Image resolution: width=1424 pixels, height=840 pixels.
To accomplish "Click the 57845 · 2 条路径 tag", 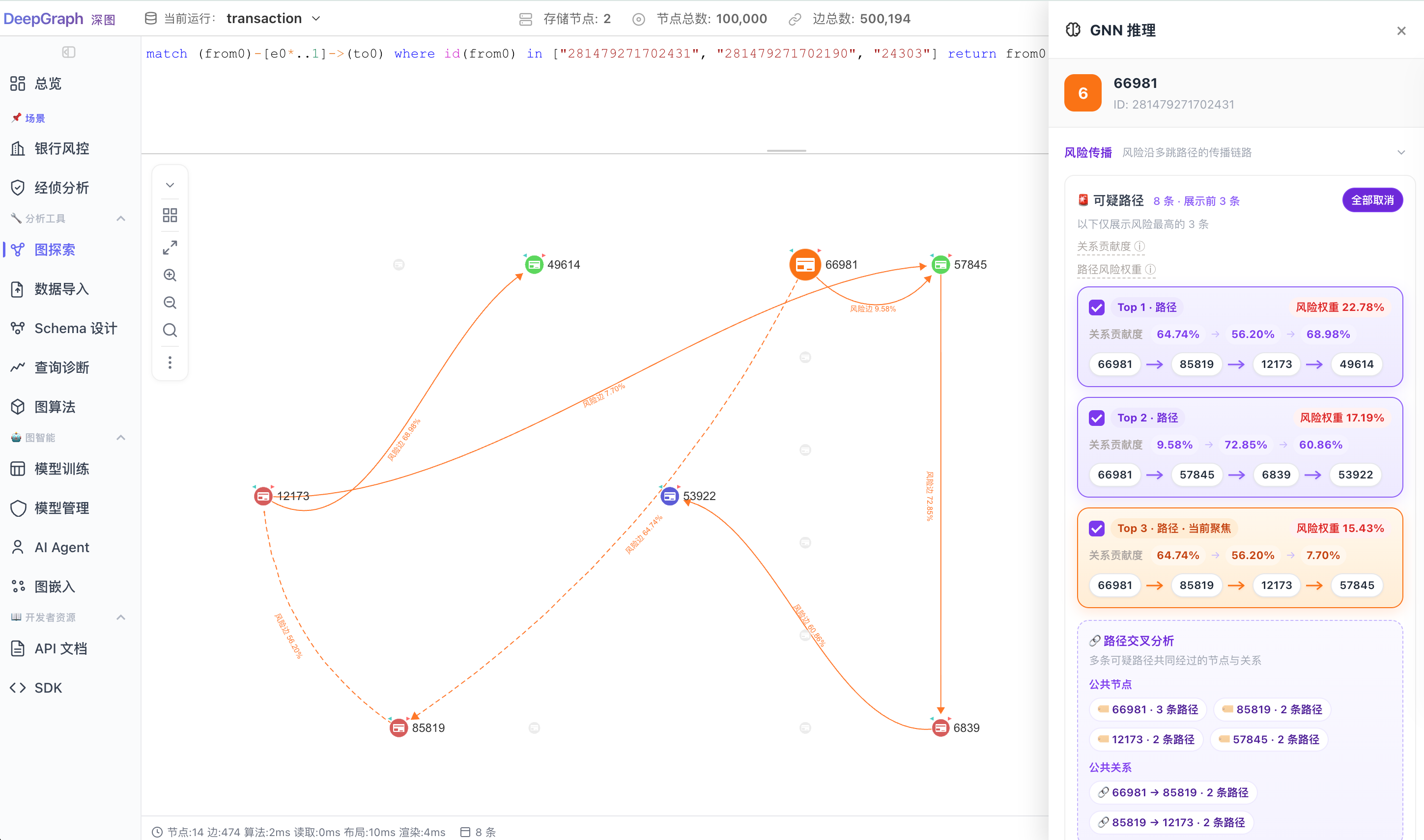I will (1269, 739).
